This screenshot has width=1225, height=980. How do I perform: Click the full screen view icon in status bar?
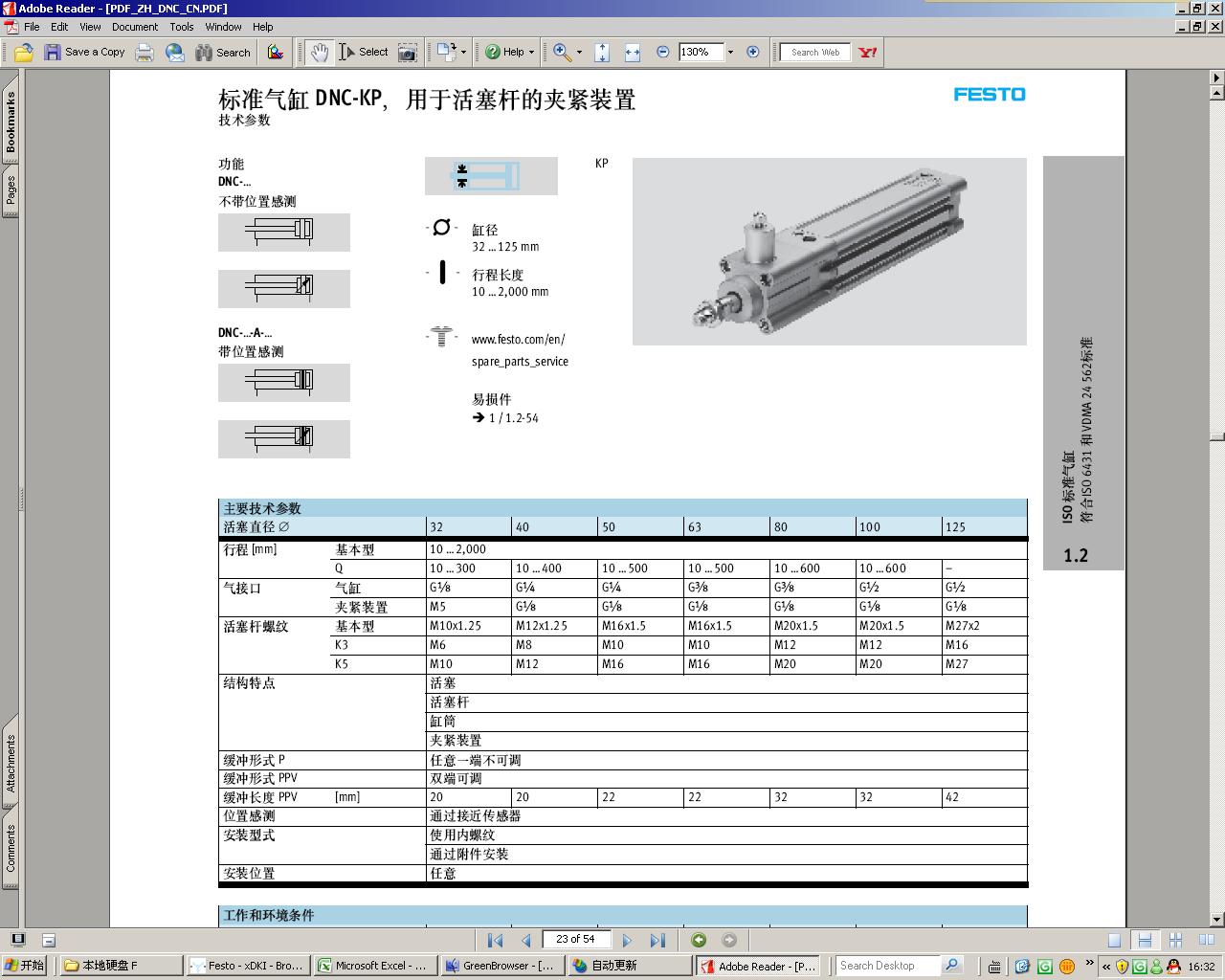(18, 940)
